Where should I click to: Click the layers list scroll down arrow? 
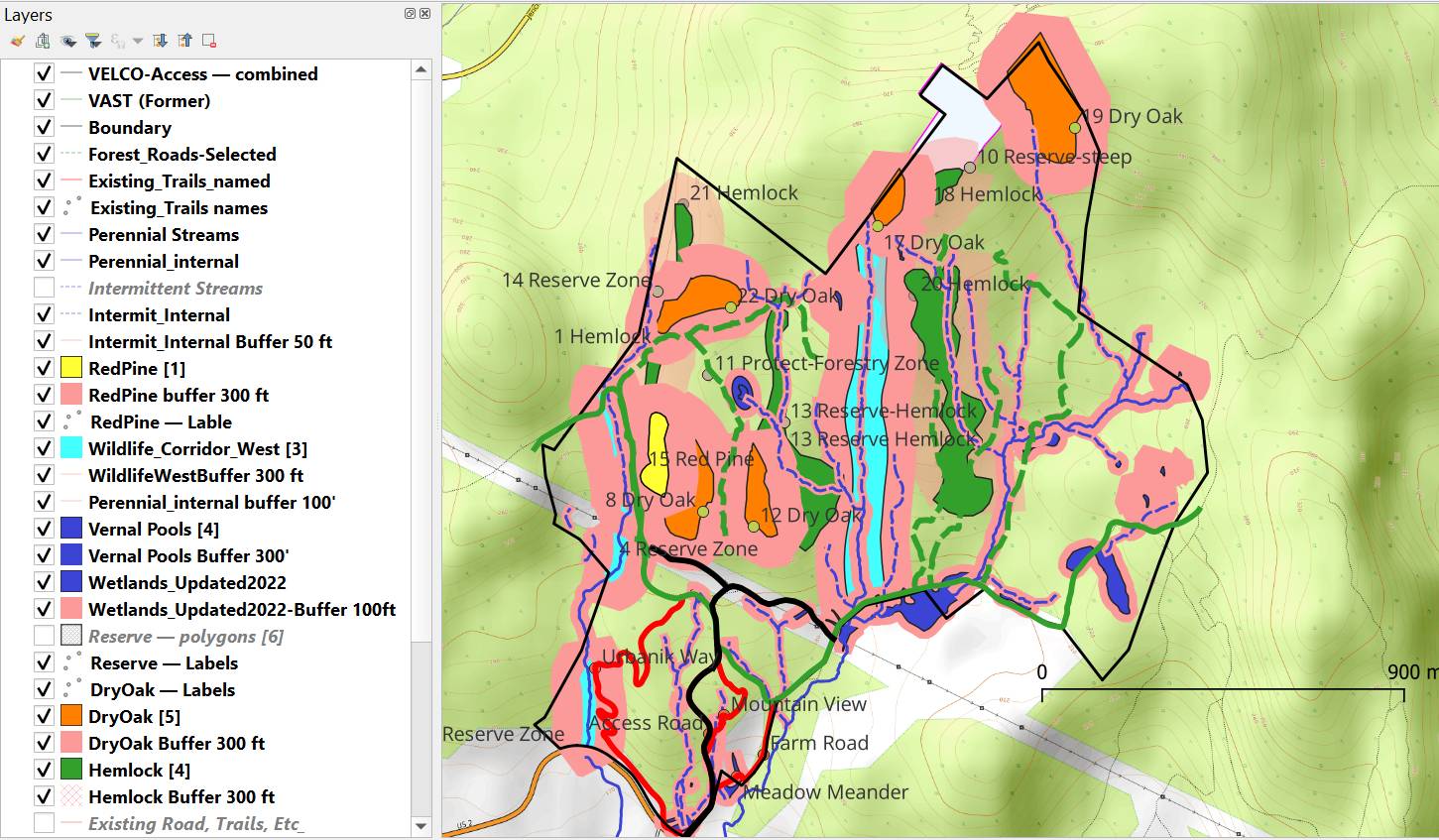point(420,825)
